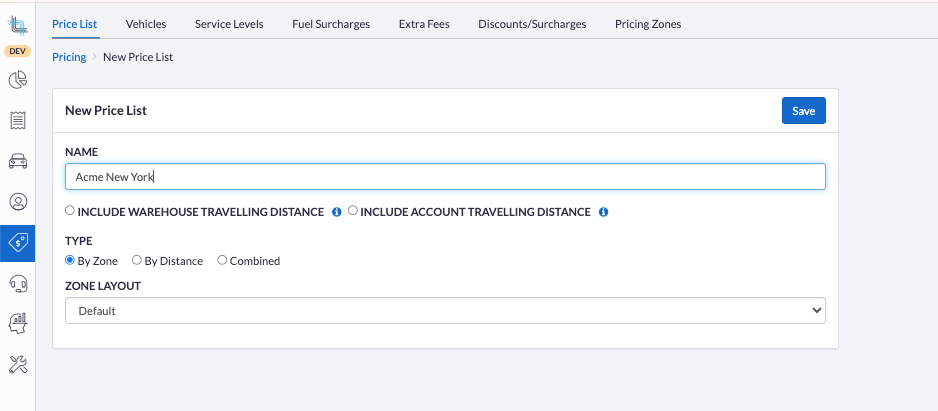Switch to the Fuel Surcharges tab
This screenshot has width=938, height=411.
(331, 24)
